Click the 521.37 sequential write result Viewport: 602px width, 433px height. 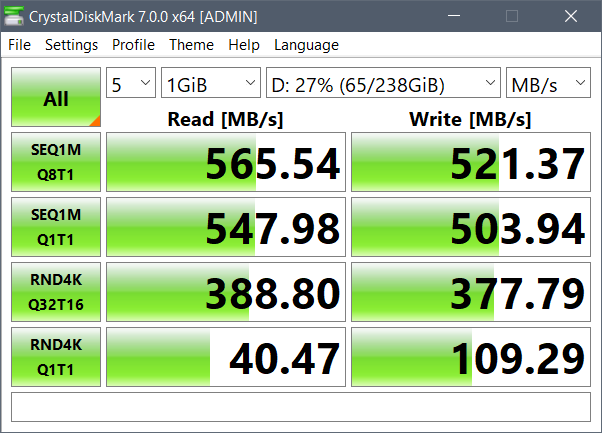(x=471, y=162)
